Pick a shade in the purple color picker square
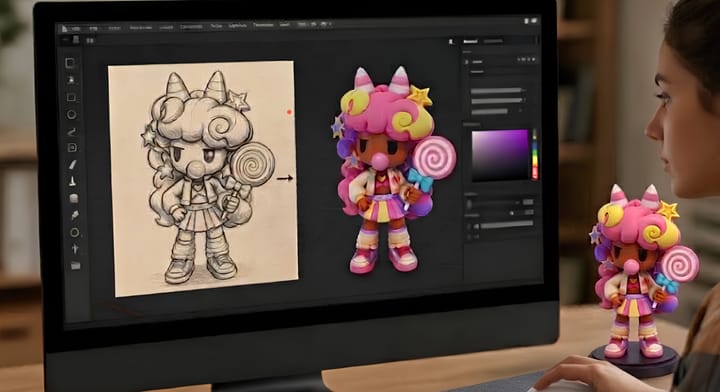This screenshot has height=392, width=720. [x=501, y=155]
